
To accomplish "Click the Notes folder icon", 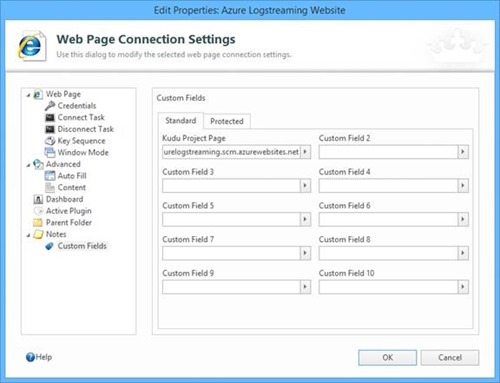I will tap(38, 234).
